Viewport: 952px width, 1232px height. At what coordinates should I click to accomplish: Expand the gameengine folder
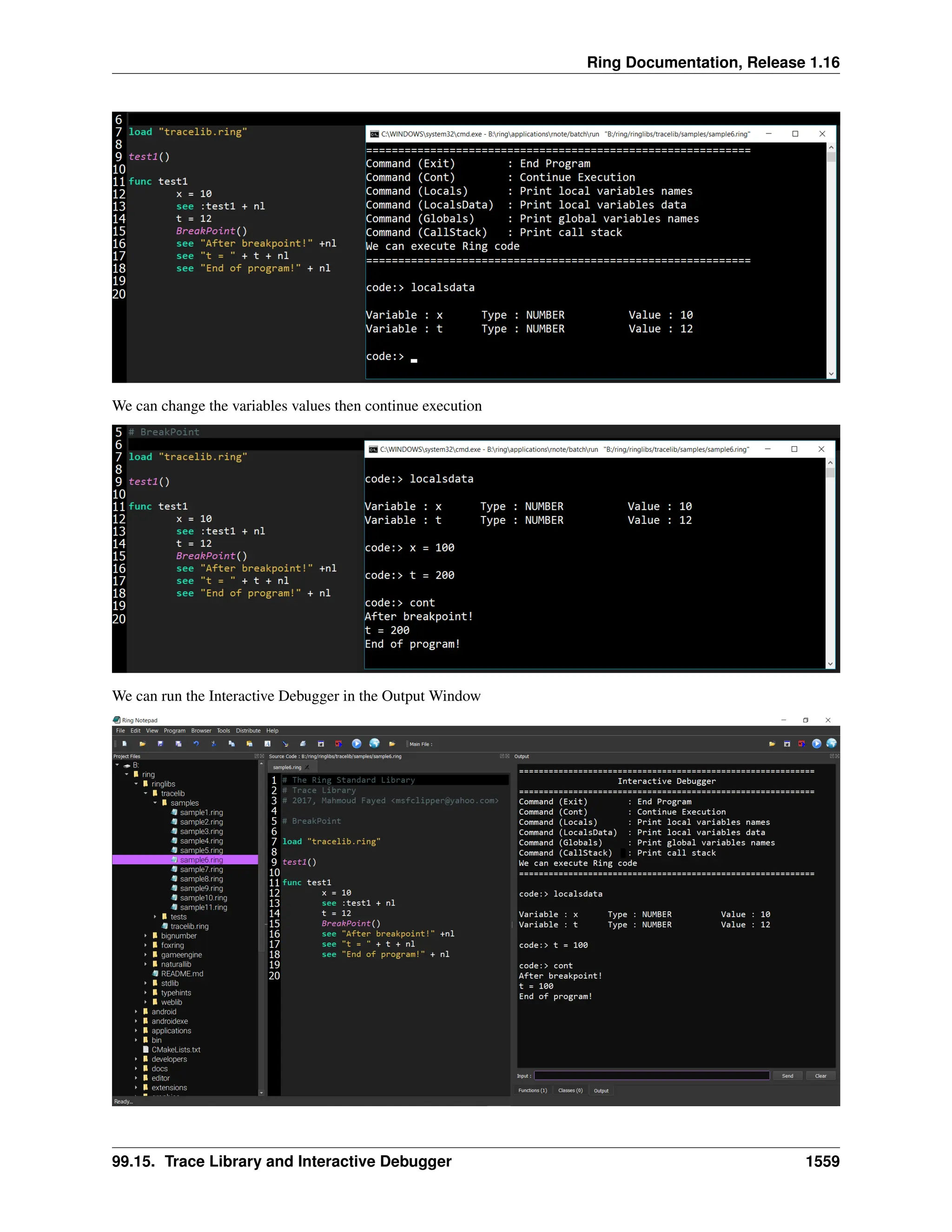click(x=145, y=954)
